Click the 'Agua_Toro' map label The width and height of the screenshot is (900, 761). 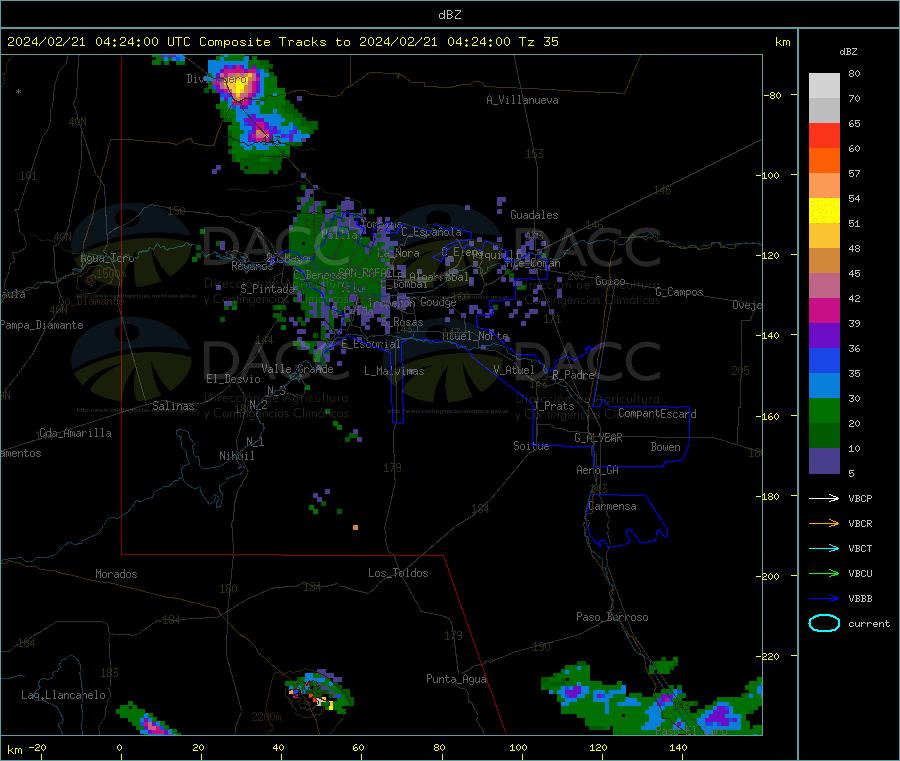pyautogui.click(x=107, y=258)
